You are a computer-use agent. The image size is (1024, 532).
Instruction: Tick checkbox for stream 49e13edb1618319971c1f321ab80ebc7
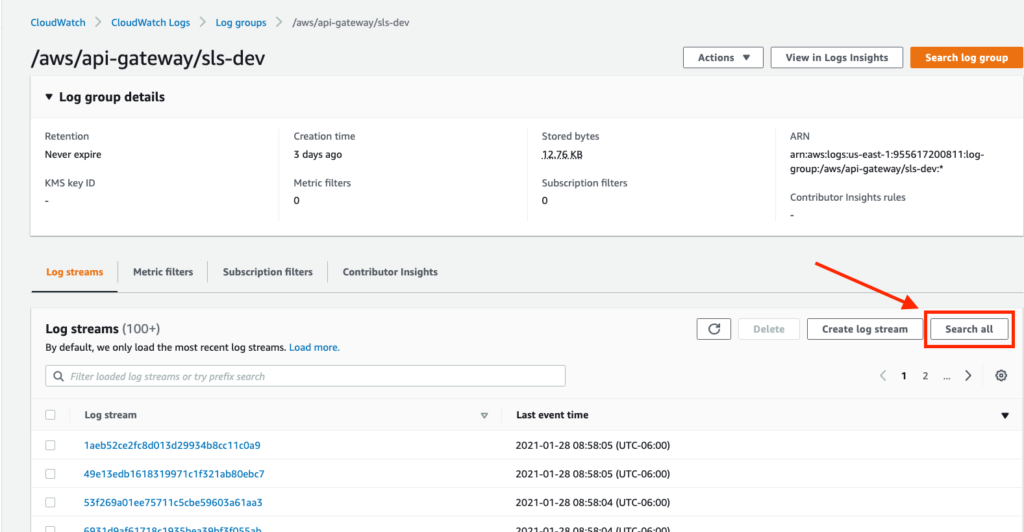pos(51,473)
